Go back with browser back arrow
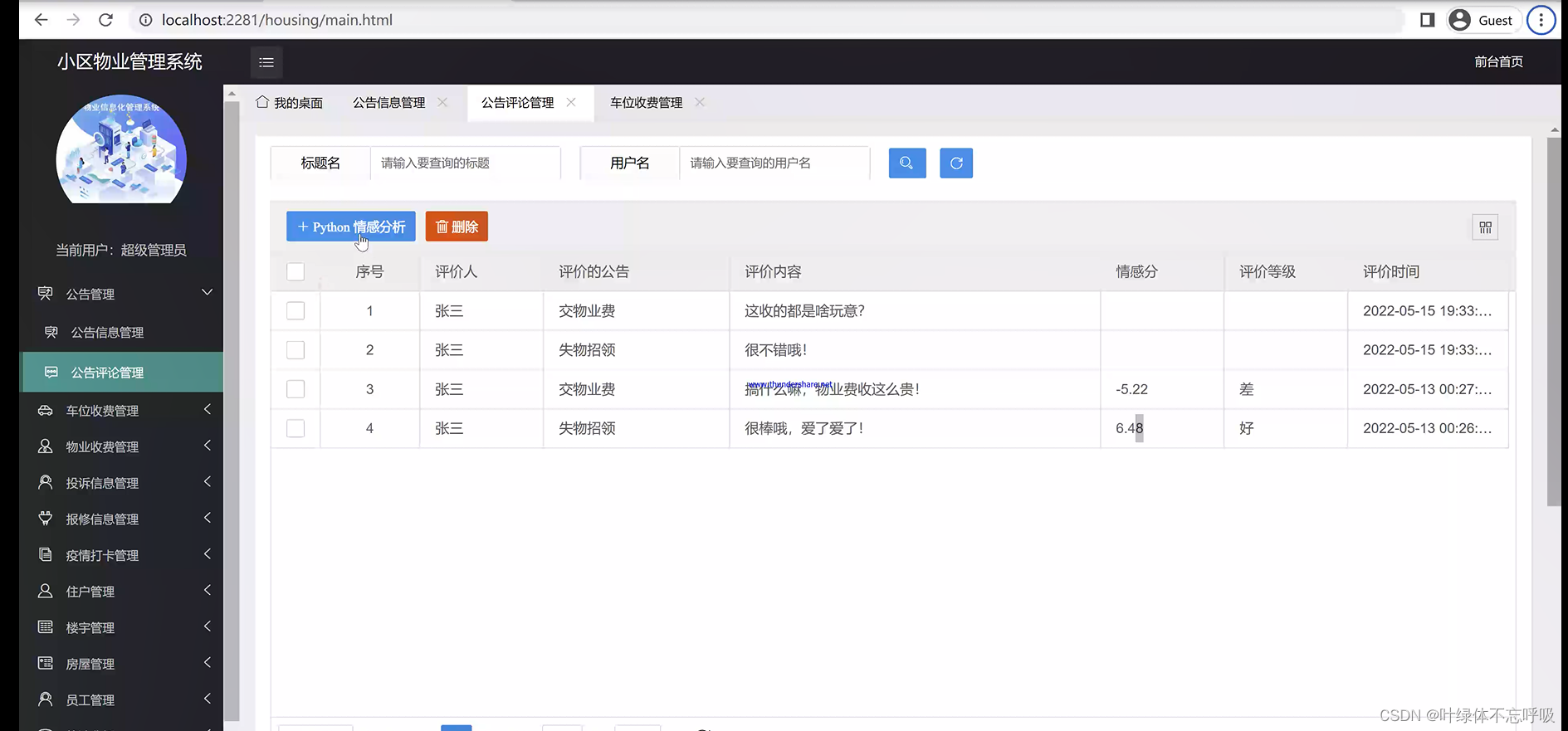Image resolution: width=1568 pixels, height=731 pixels. tap(41, 20)
